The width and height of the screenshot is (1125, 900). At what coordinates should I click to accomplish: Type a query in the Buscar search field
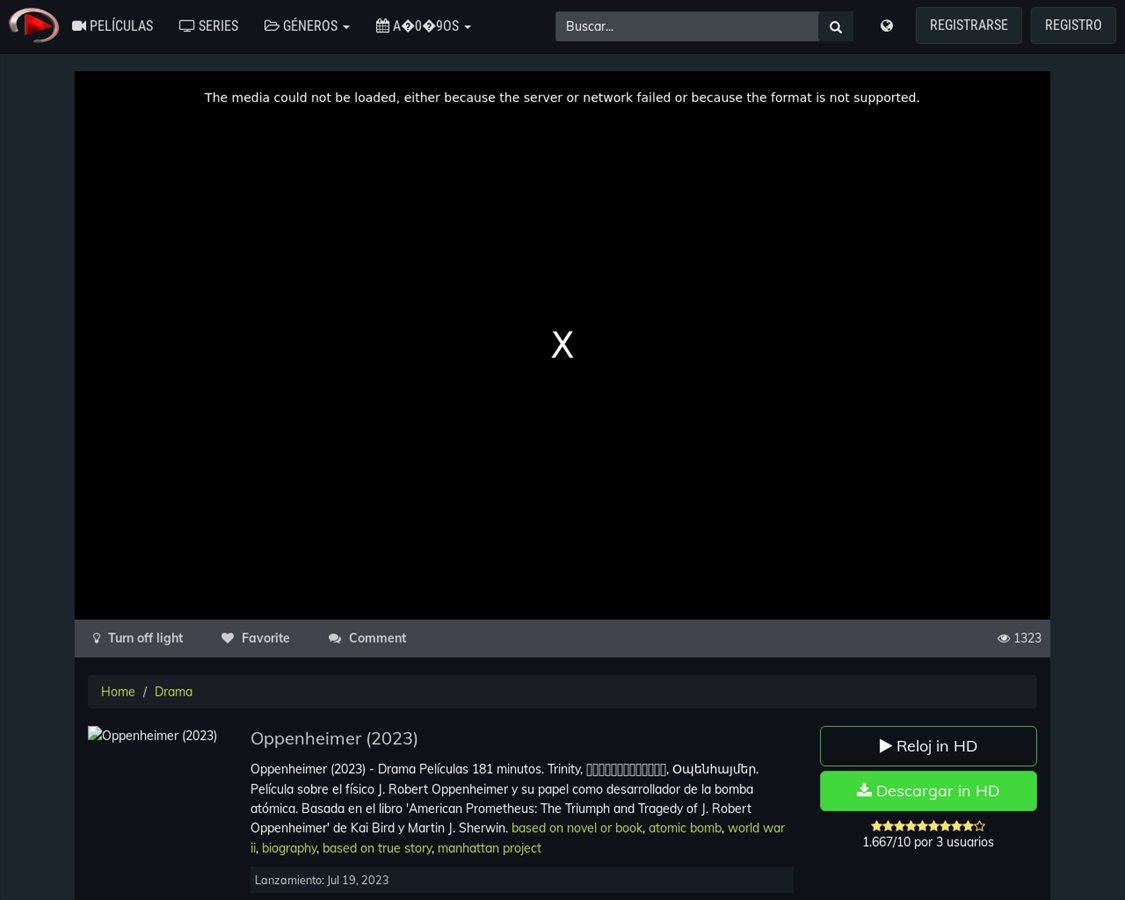(687, 26)
